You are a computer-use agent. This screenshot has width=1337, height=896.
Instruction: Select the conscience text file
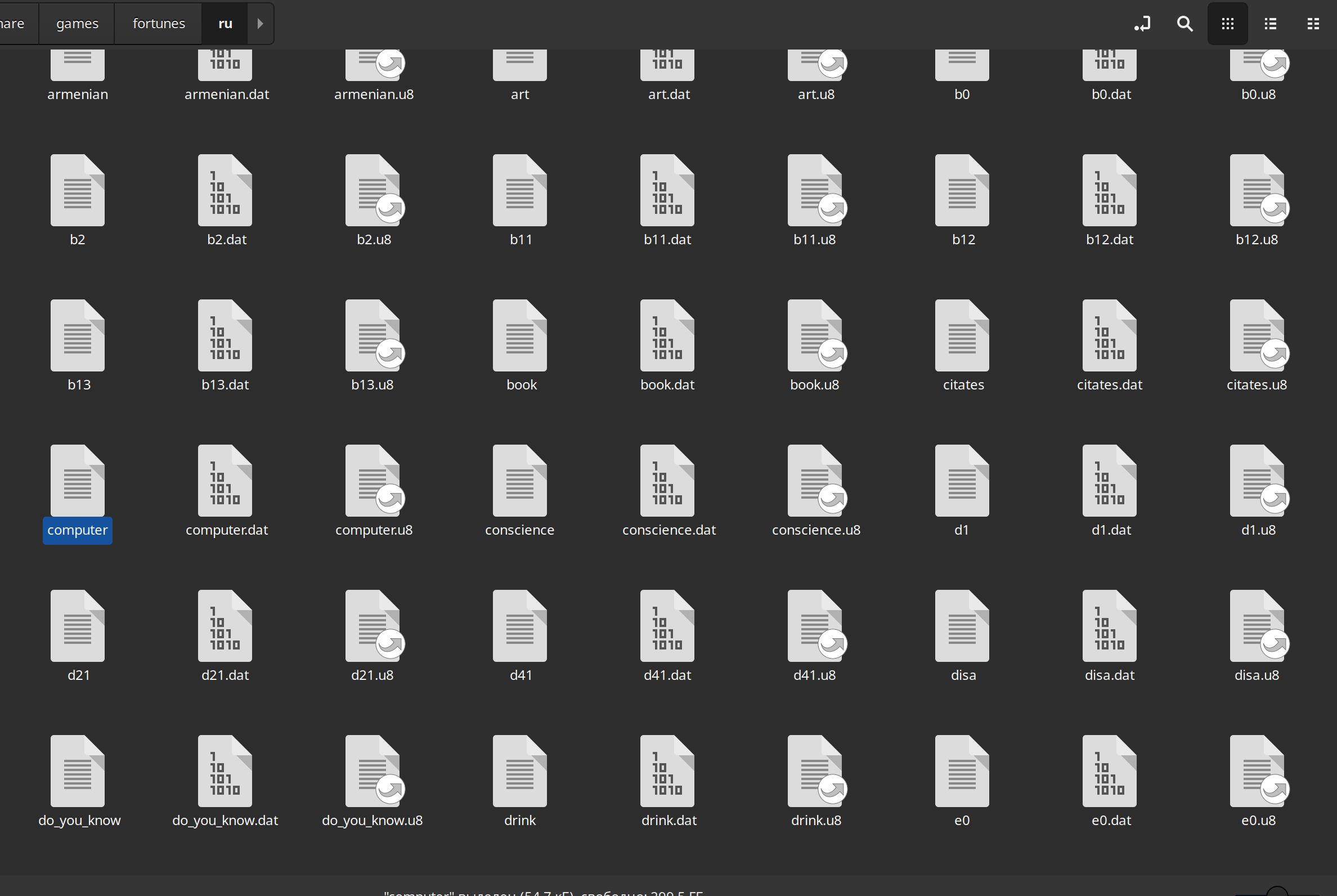click(x=519, y=481)
